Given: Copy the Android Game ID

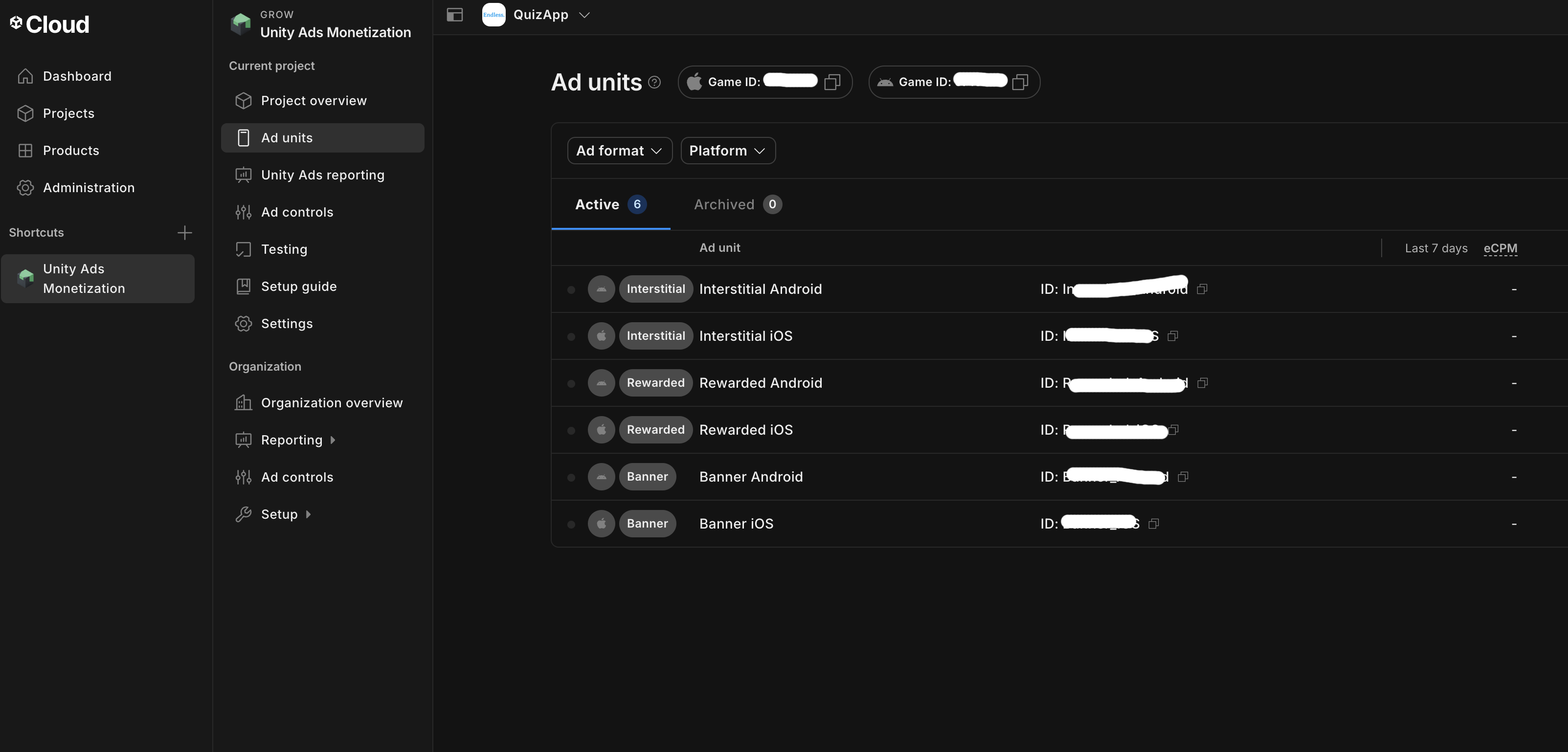Looking at the screenshot, I should 1020,82.
